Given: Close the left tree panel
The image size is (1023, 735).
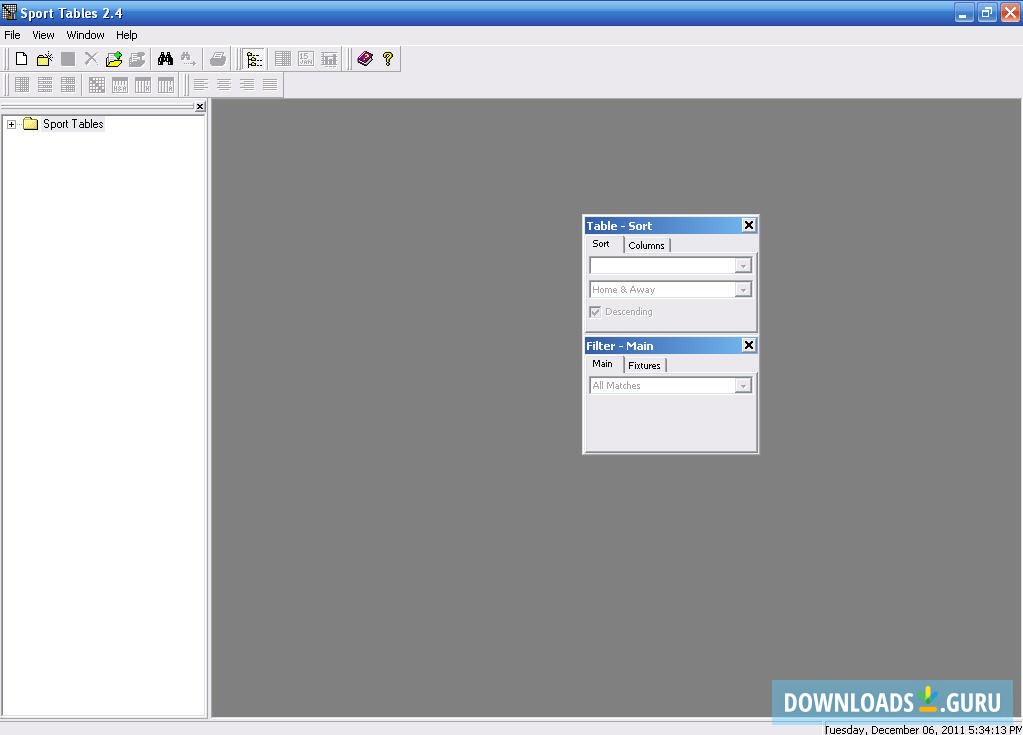Looking at the screenshot, I should pos(200,106).
